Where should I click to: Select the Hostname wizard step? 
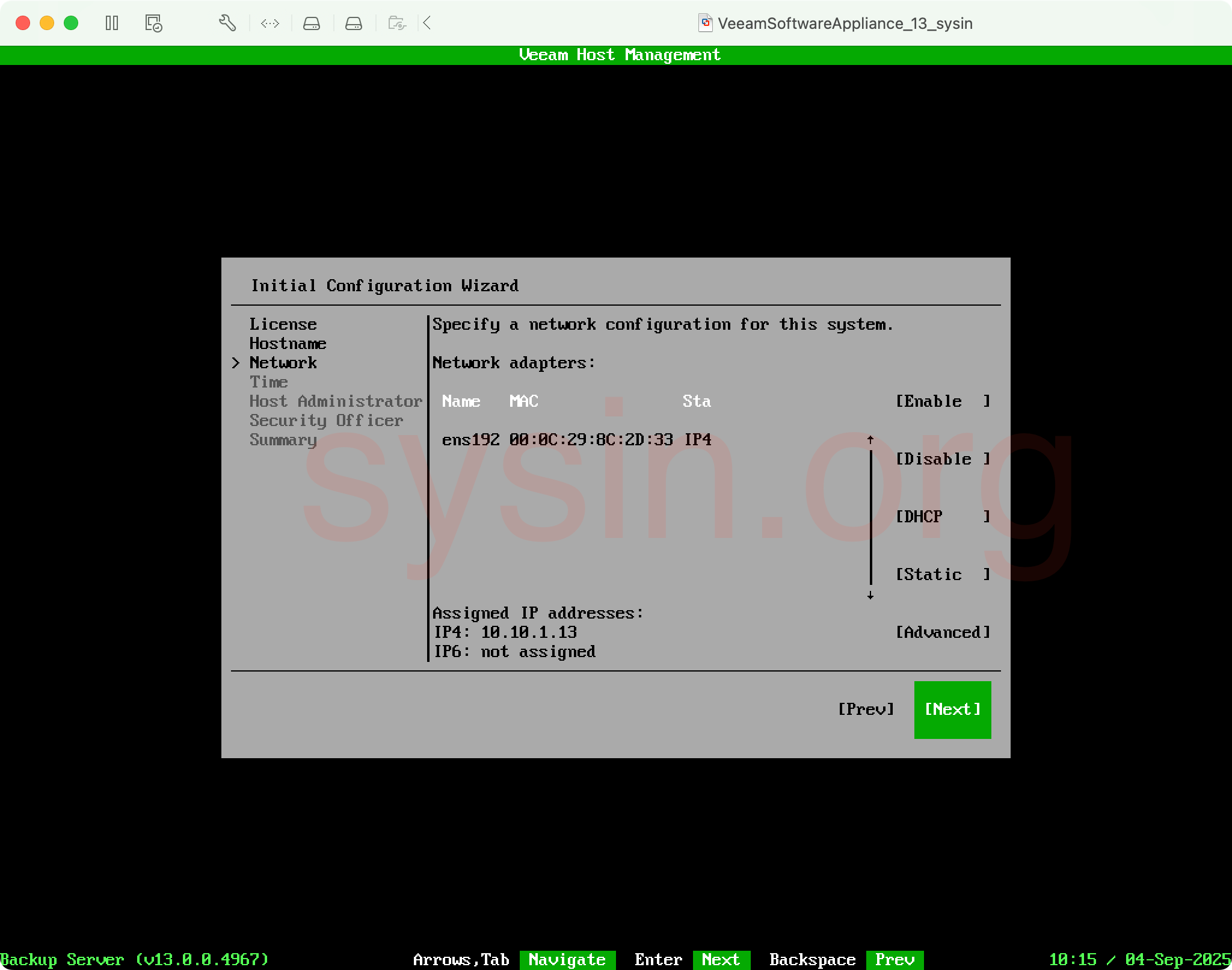tap(288, 344)
